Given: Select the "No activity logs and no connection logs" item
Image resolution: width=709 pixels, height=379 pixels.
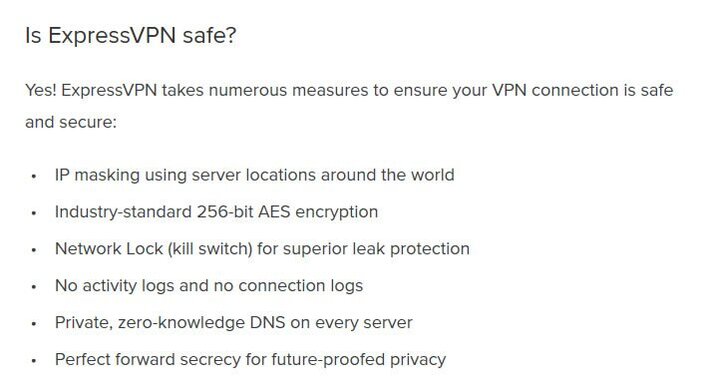Looking at the screenshot, I should click(209, 286).
